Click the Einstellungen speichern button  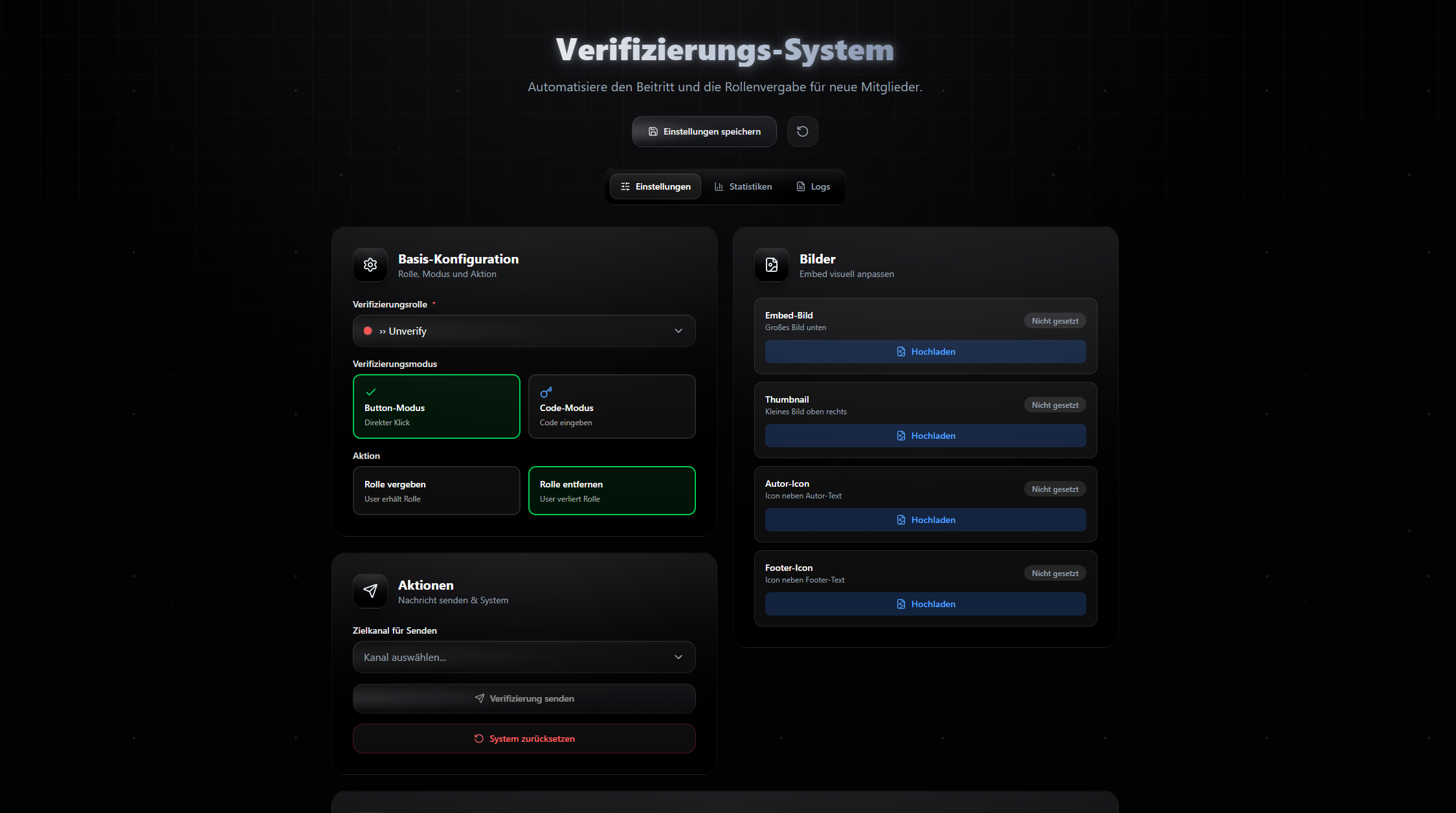click(x=704, y=131)
